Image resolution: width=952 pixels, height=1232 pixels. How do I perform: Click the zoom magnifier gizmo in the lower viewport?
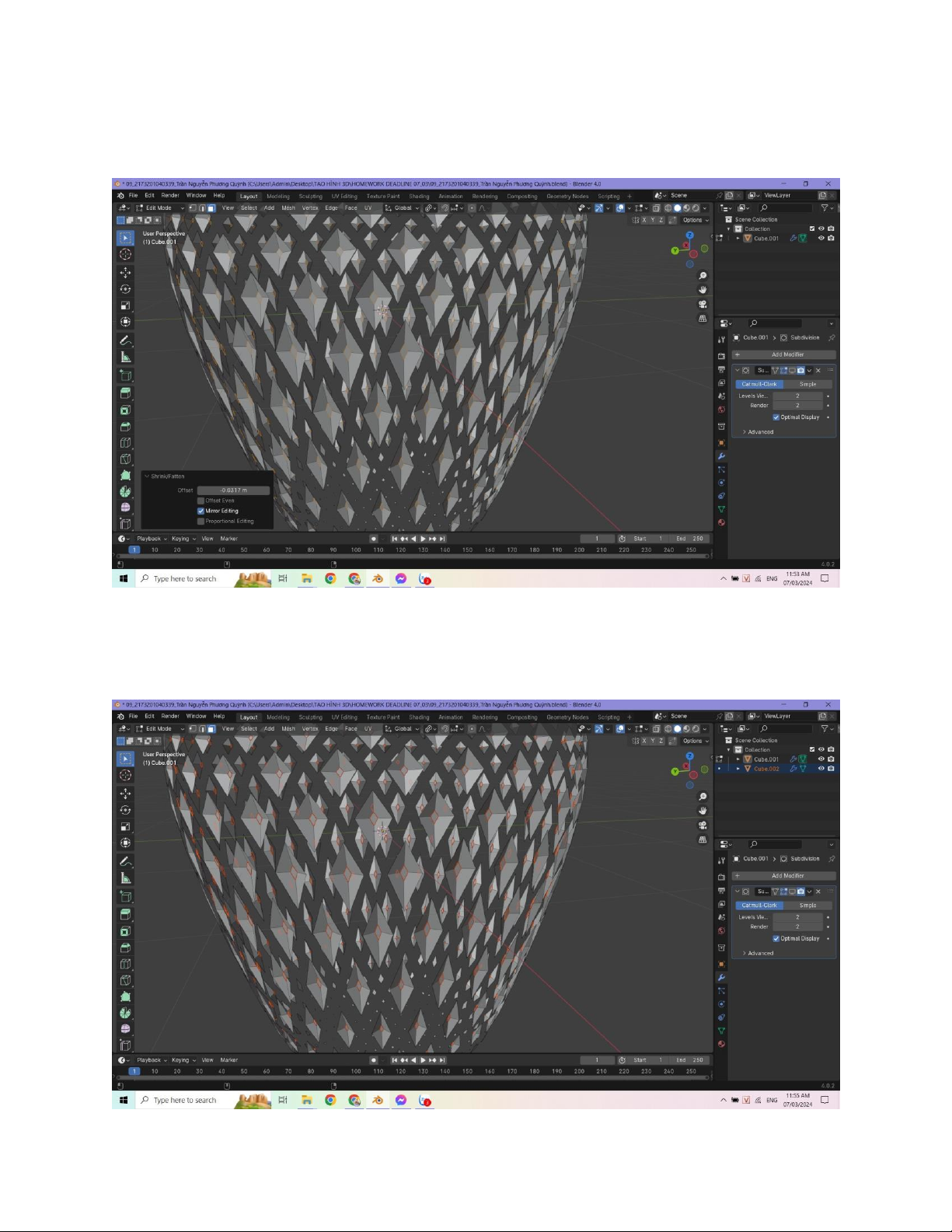(703, 797)
